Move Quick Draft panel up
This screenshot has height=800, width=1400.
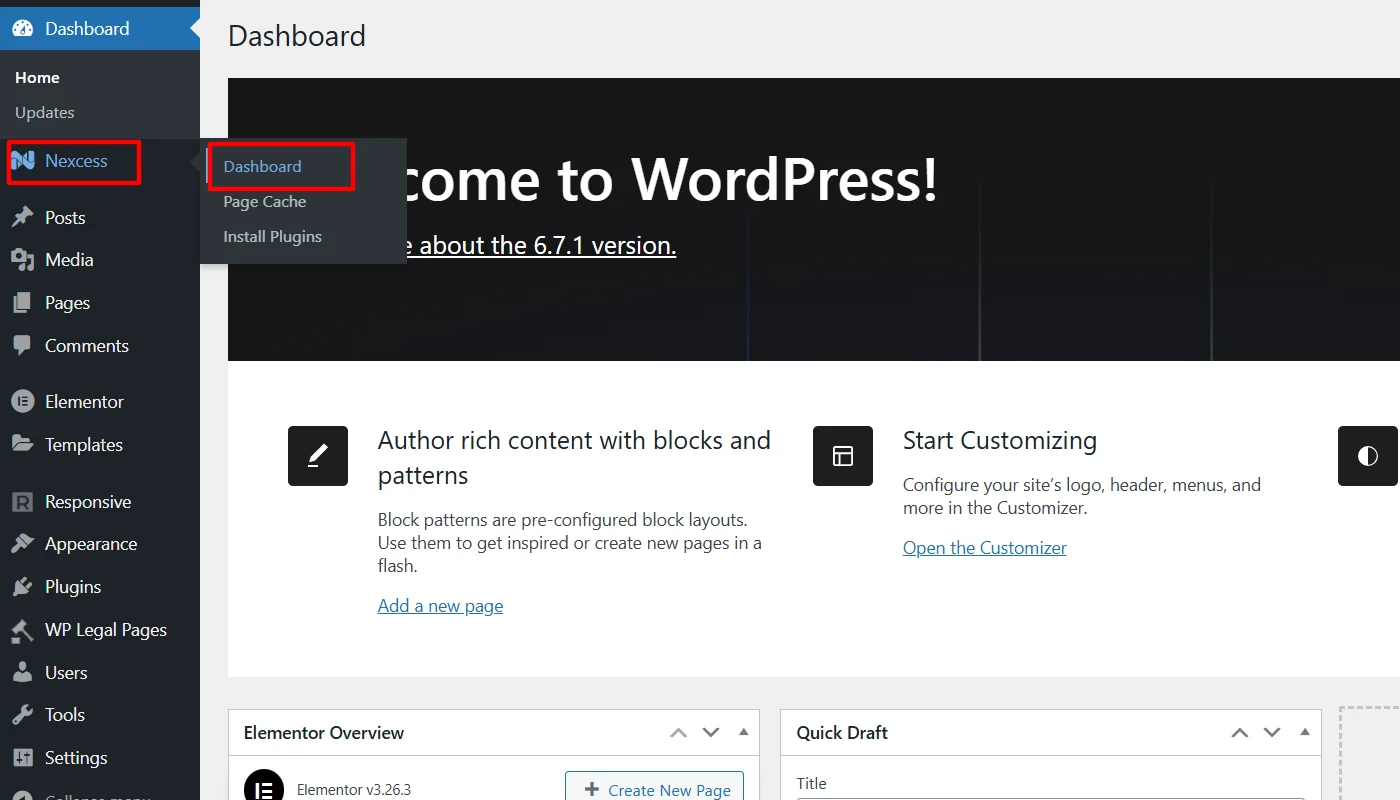[1240, 733]
